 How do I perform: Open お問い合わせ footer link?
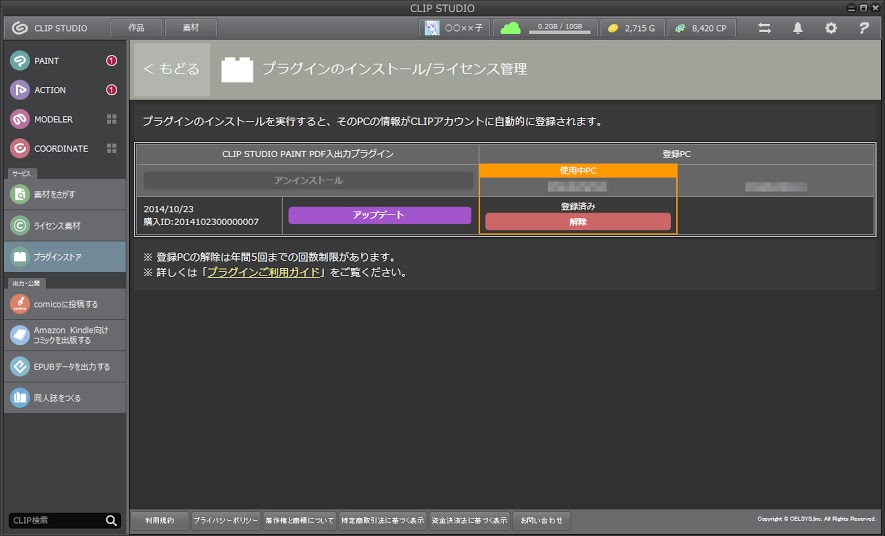[x=541, y=520]
